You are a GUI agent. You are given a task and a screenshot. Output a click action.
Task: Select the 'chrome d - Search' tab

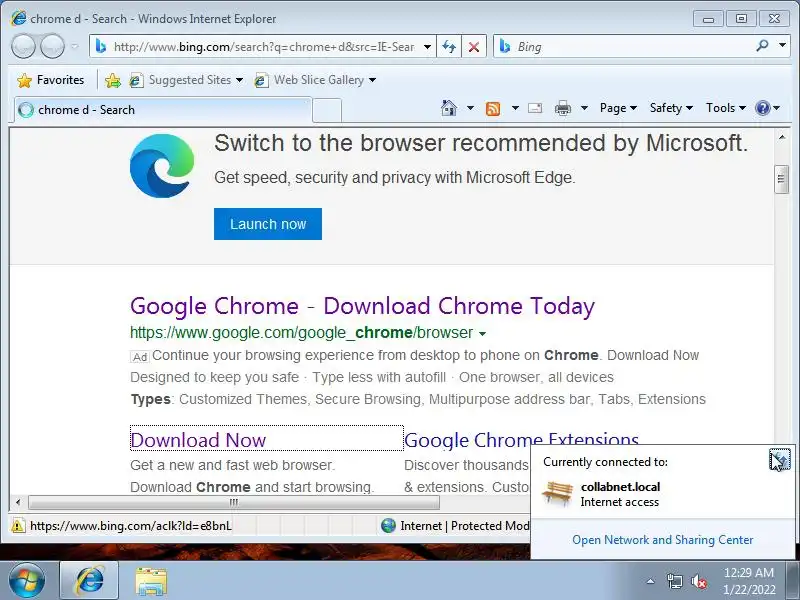tap(162, 110)
